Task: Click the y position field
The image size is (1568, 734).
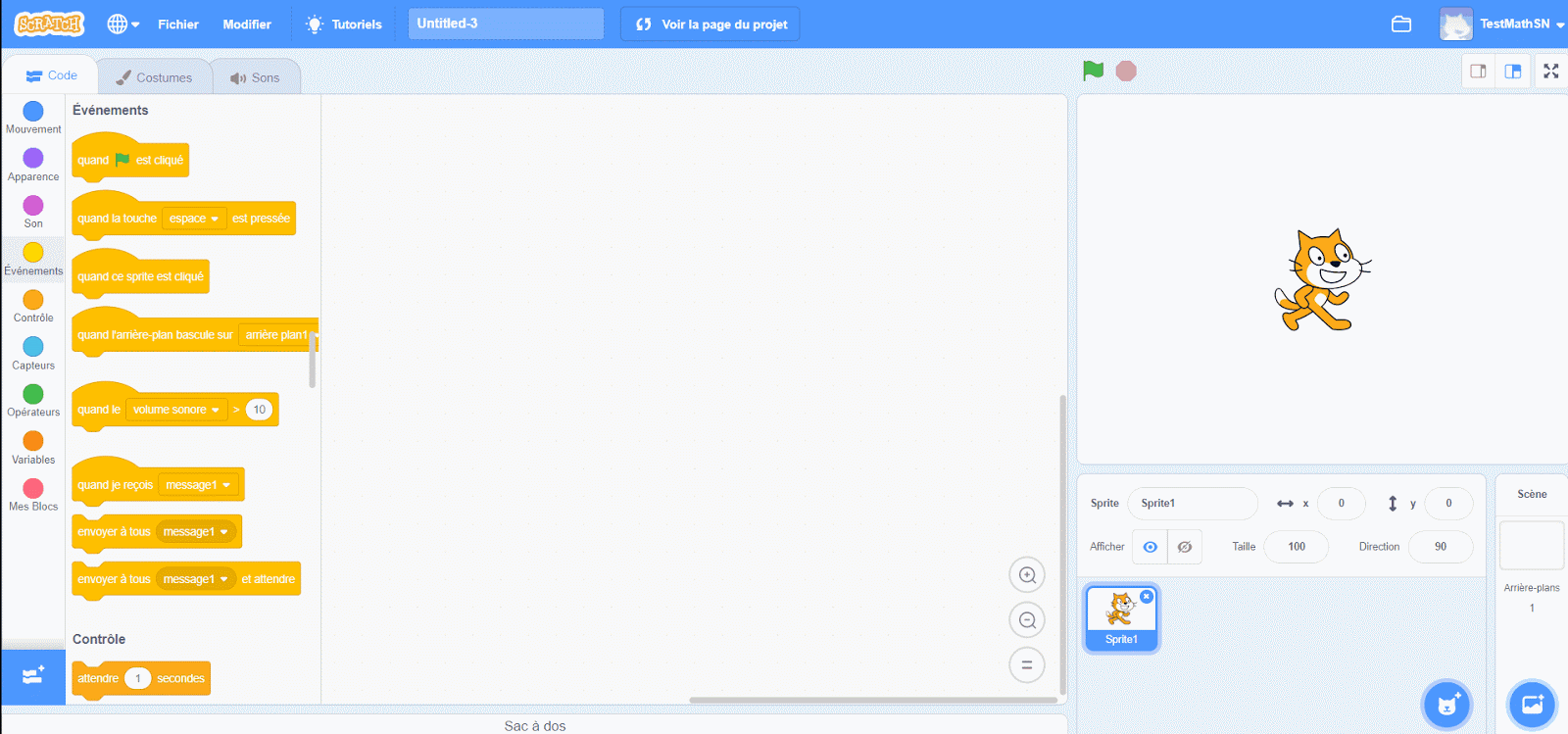Action: pos(1448,504)
